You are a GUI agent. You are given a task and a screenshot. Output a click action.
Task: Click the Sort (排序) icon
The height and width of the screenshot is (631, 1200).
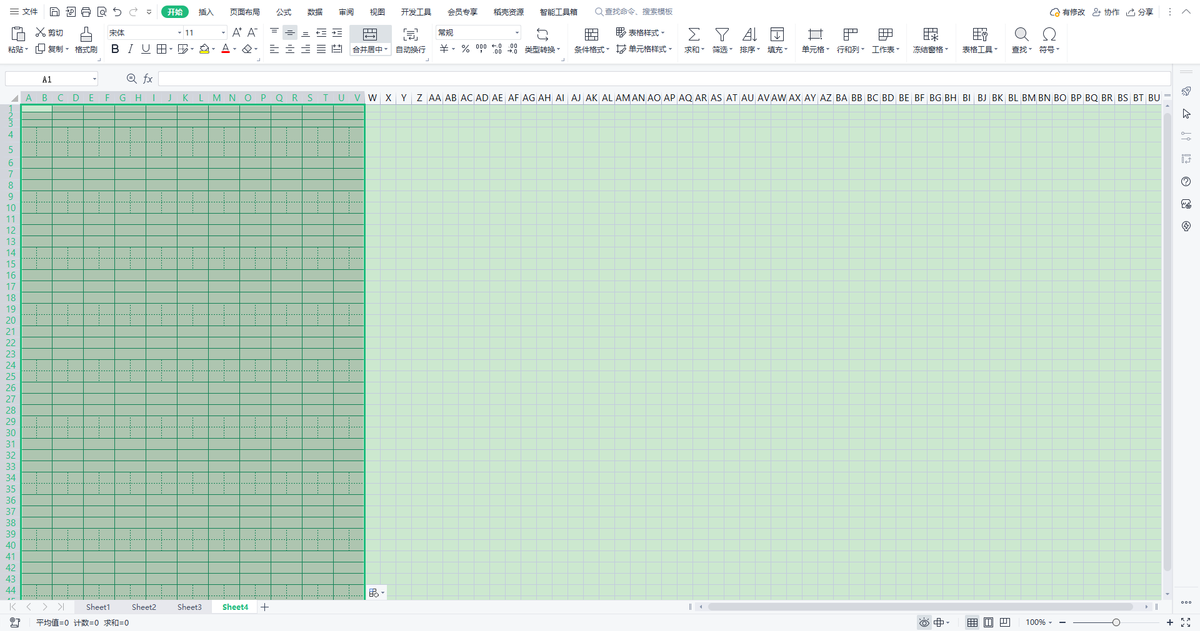(749, 34)
